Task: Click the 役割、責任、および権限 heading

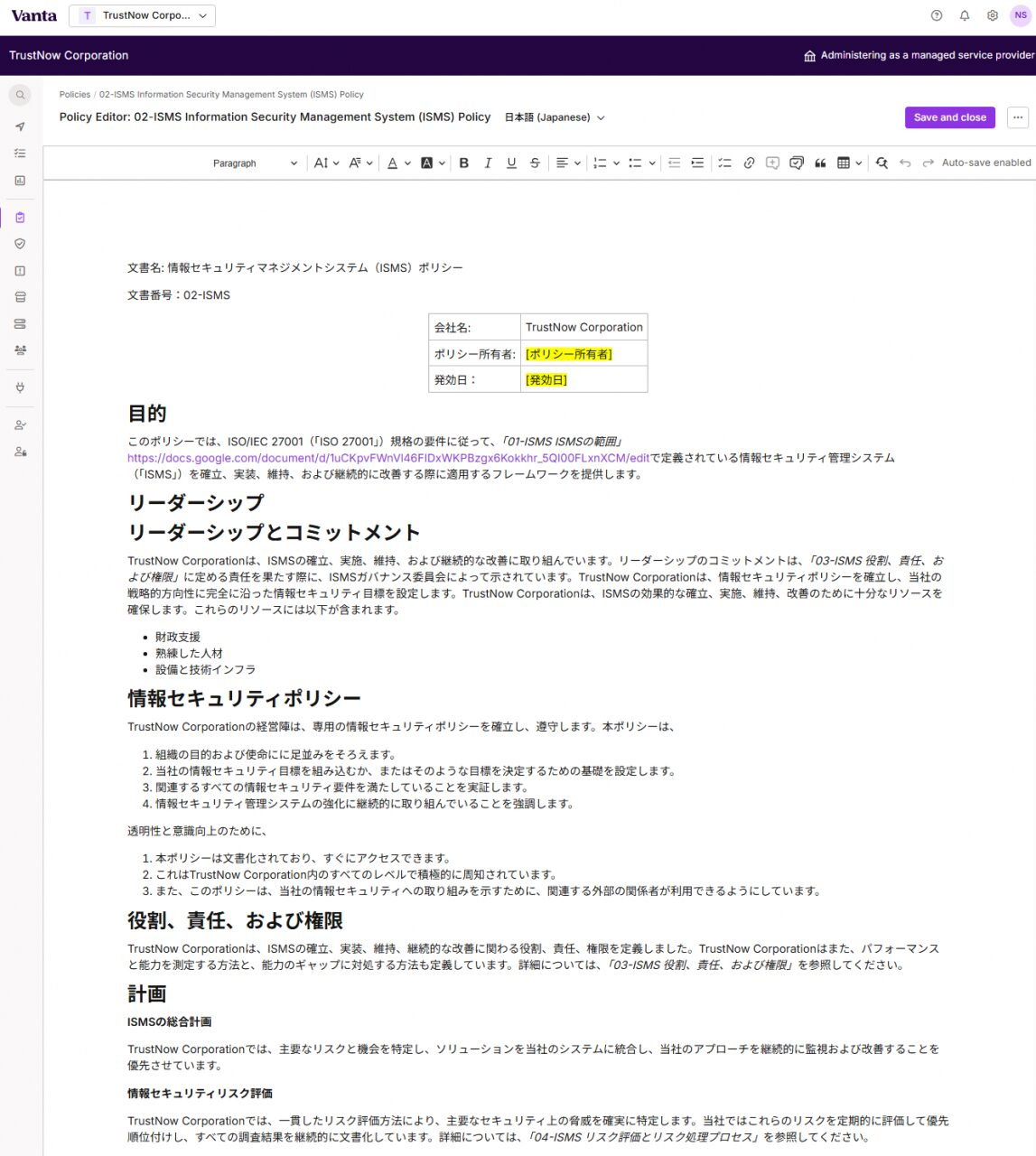Action: click(x=235, y=920)
